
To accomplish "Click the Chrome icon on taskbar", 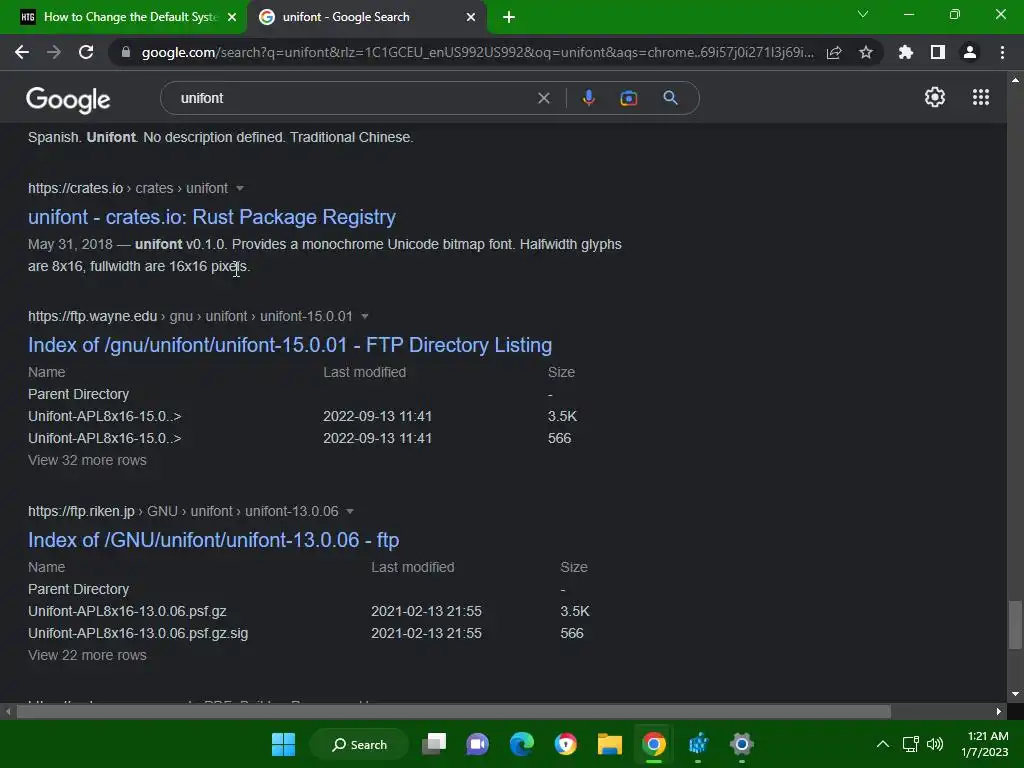I will coord(654,744).
